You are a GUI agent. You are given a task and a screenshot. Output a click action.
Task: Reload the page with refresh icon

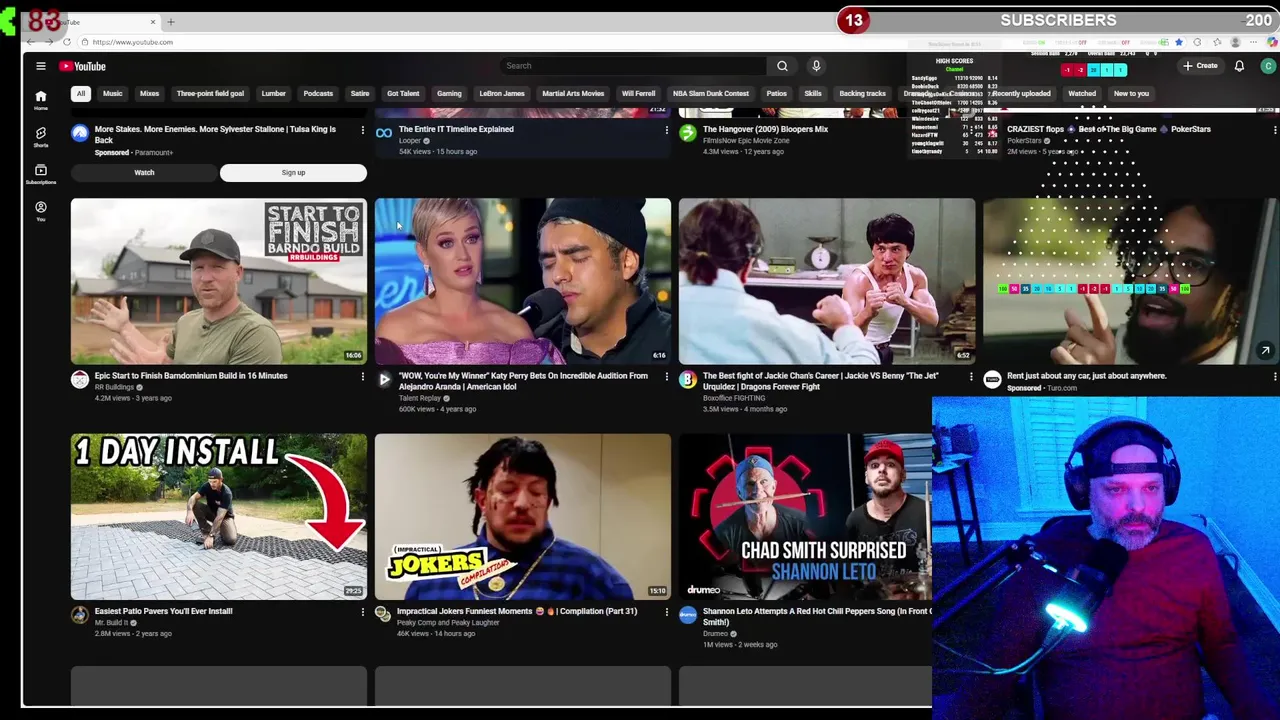tap(66, 42)
